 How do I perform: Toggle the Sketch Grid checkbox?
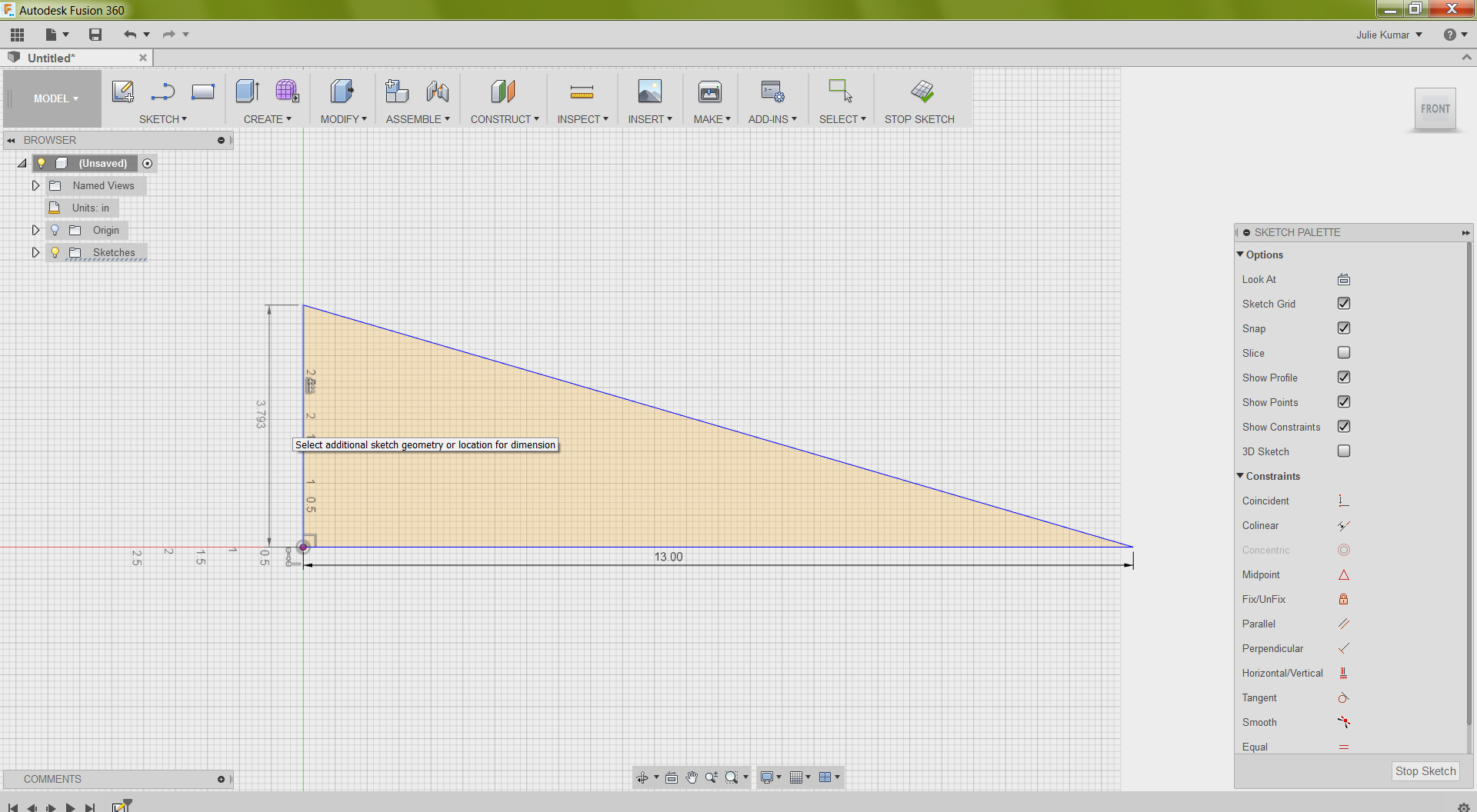click(1344, 304)
